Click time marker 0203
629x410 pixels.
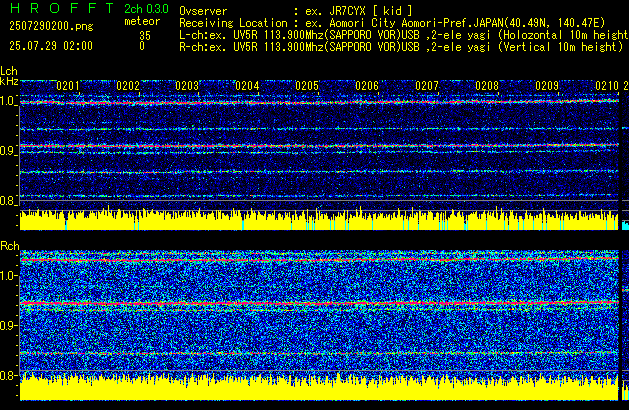[x=187, y=86]
